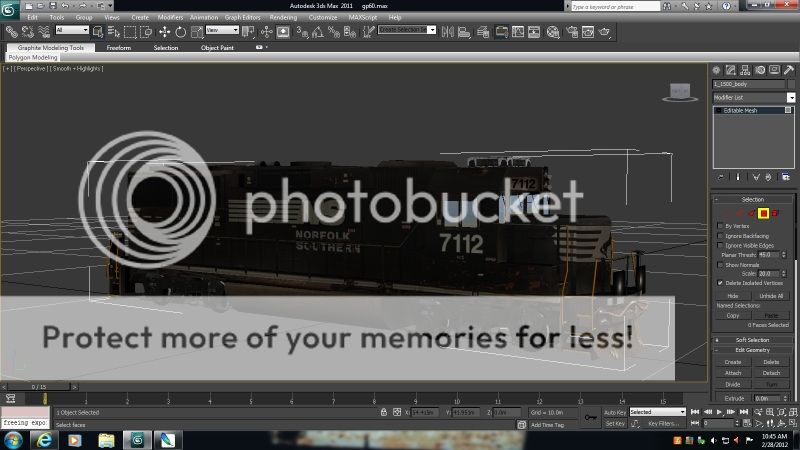
Task: Click the selection lock toggle in status bar
Action: tap(383, 412)
